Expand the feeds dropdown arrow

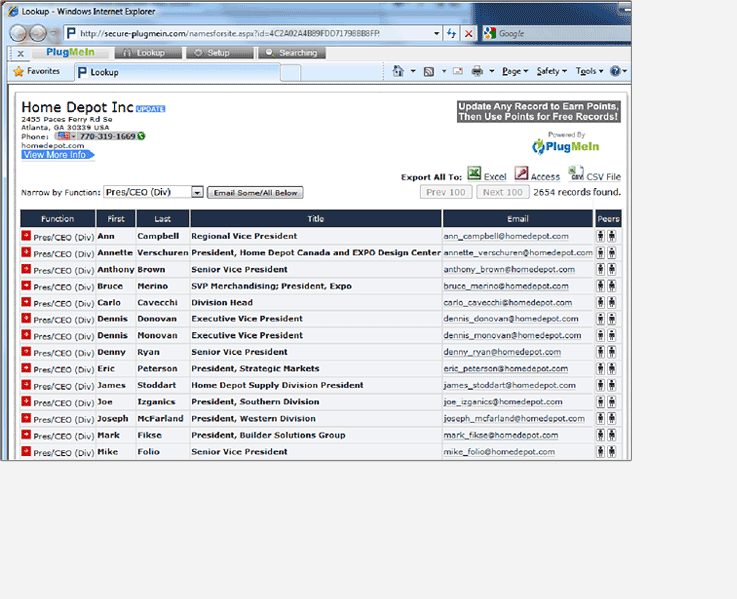point(443,71)
